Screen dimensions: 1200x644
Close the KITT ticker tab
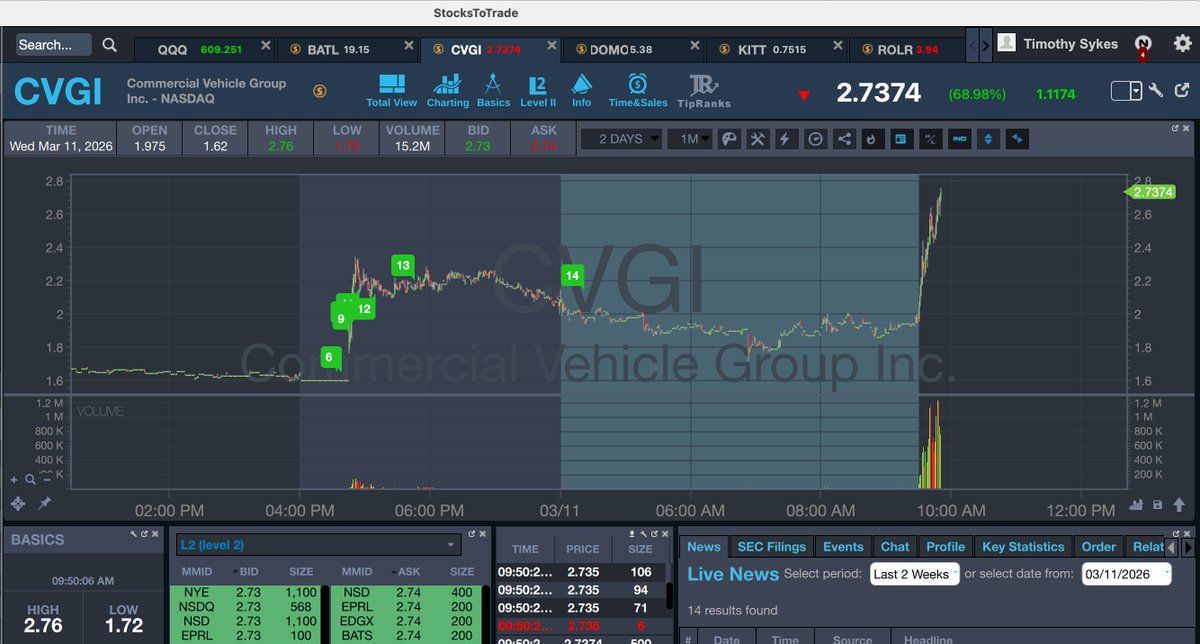click(836, 46)
